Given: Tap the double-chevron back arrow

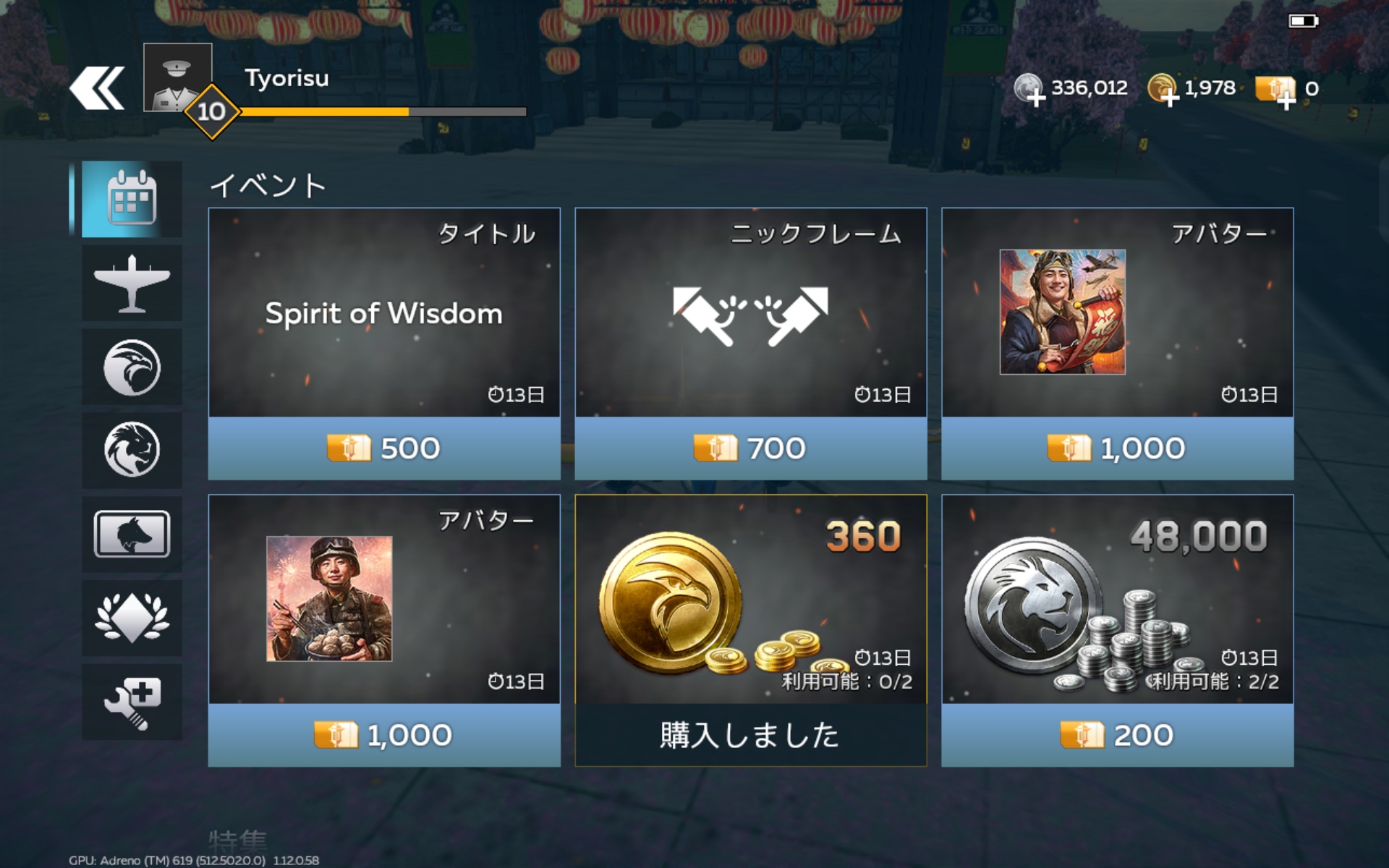Looking at the screenshot, I should pyautogui.click(x=97, y=88).
